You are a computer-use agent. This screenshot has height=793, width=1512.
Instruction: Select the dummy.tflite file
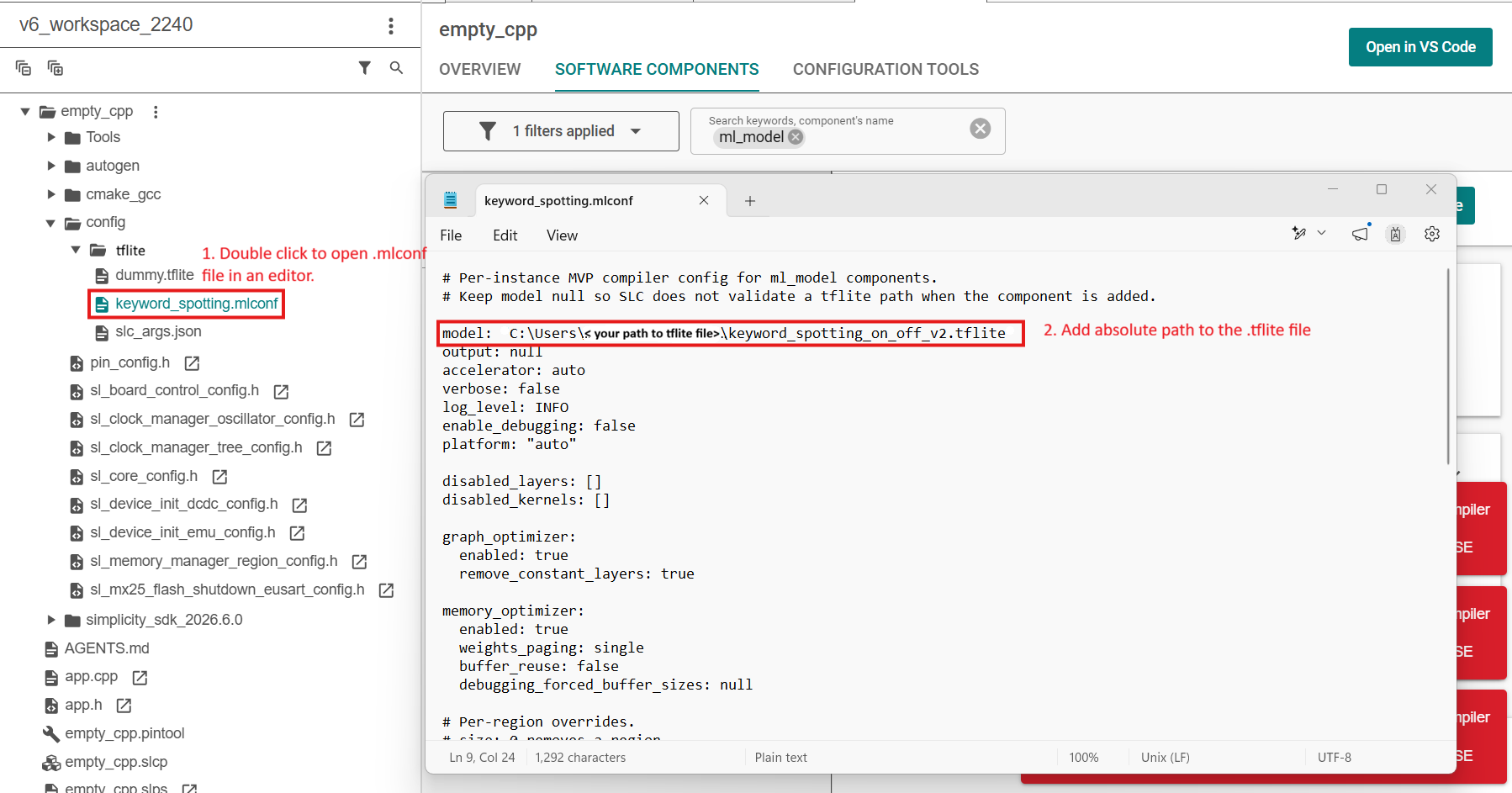pos(155,275)
